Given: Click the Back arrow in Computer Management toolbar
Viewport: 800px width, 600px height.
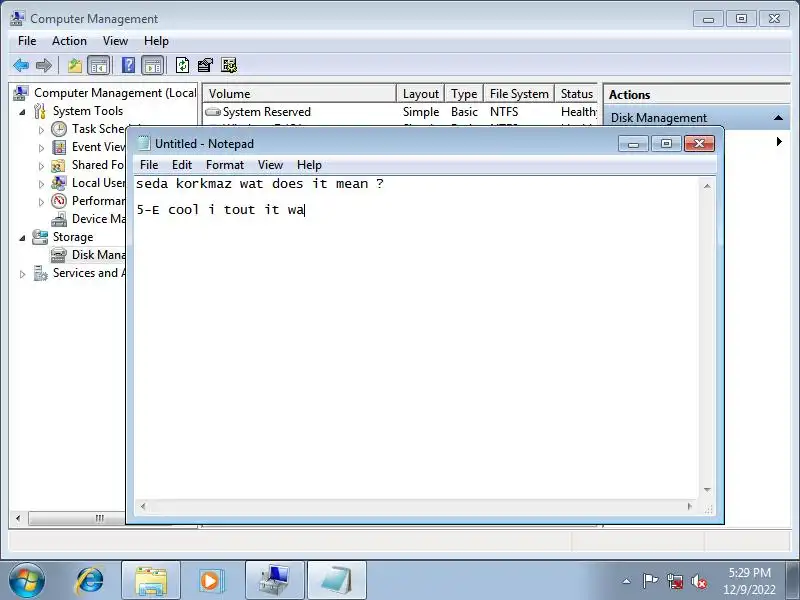Looking at the screenshot, I should click(x=21, y=65).
